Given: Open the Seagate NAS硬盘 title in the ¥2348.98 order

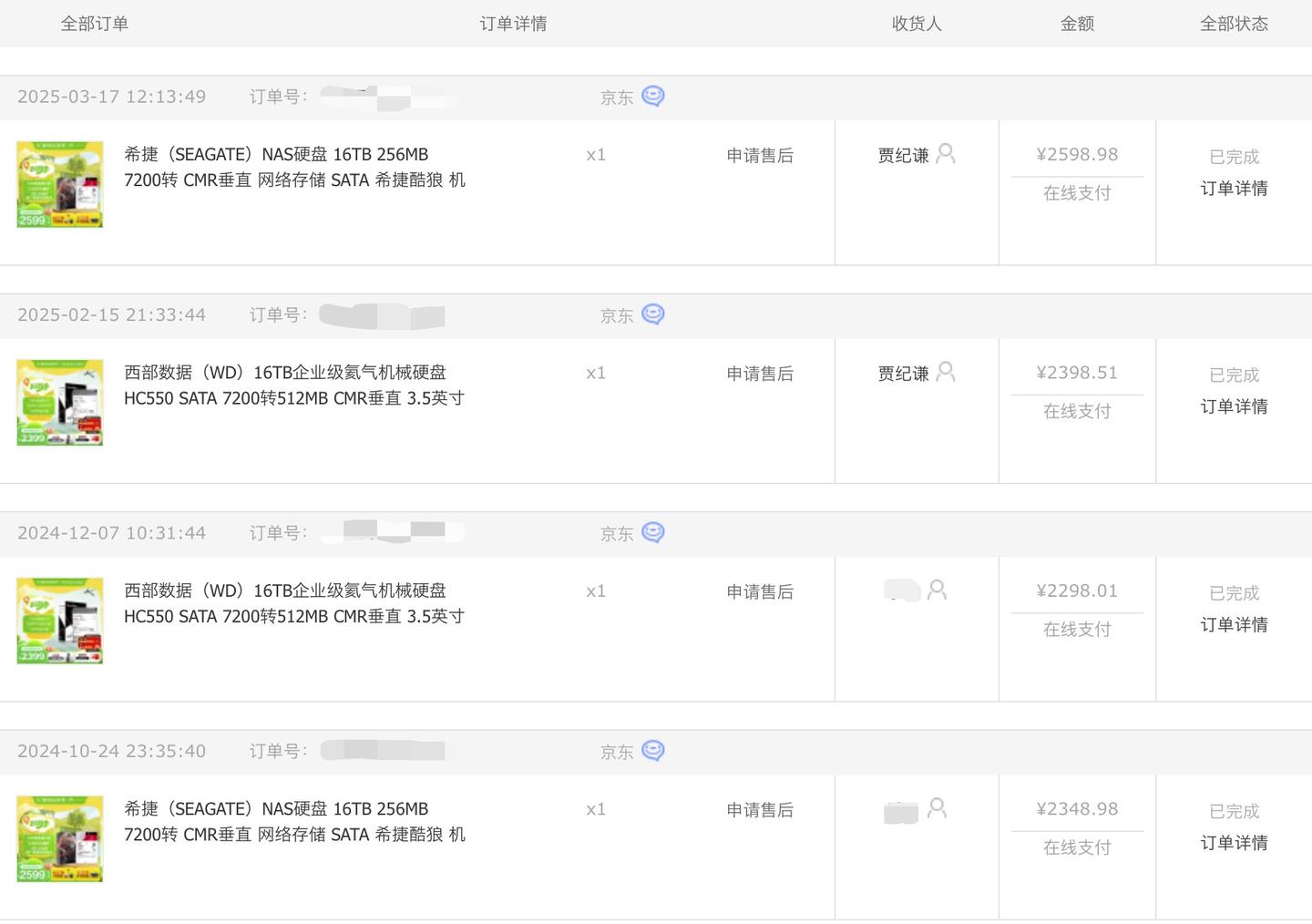Looking at the screenshot, I should pos(294,822).
